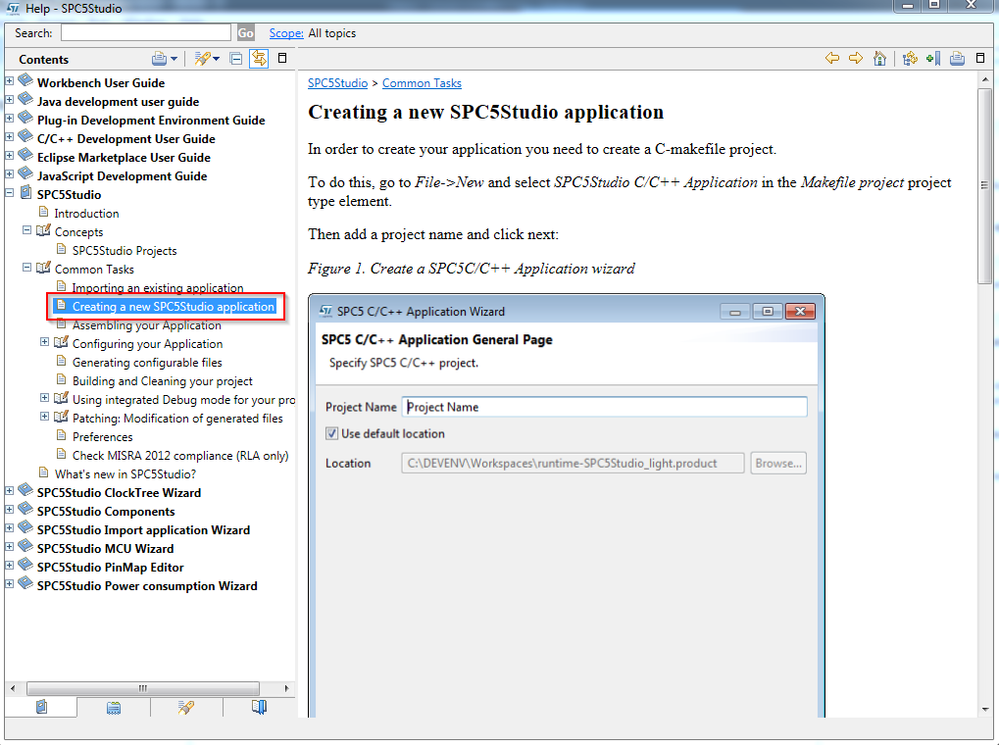This screenshot has width=999, height=745.
Task: Expand JavaScript Development Guide node
Action: tap(10, 173)
